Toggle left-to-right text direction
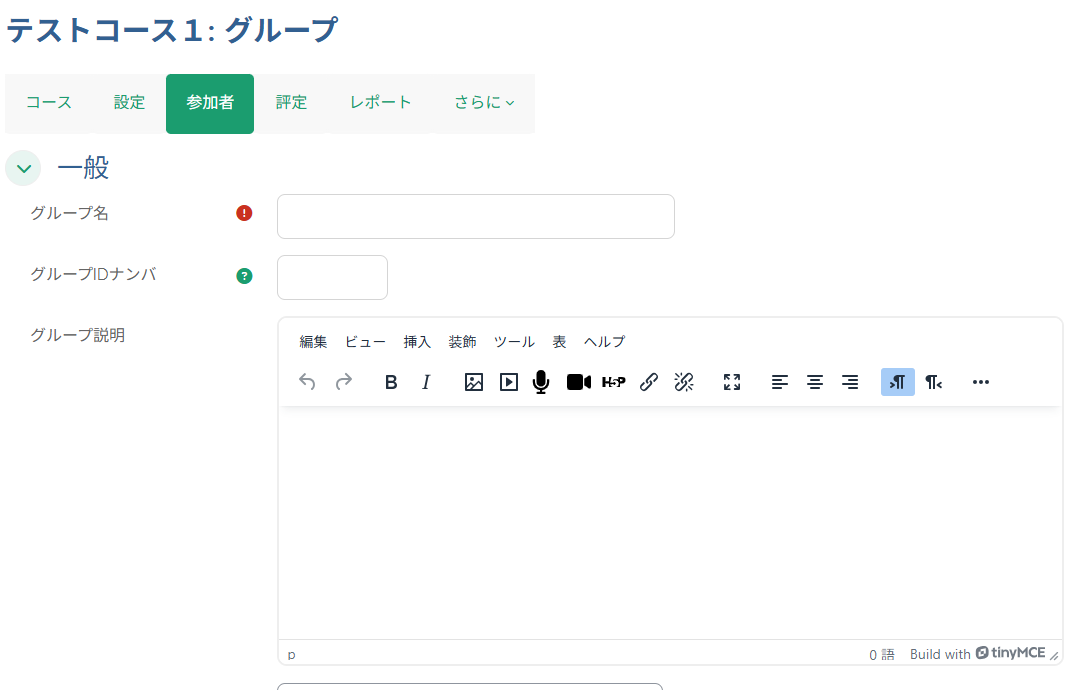 coord(897,382)
